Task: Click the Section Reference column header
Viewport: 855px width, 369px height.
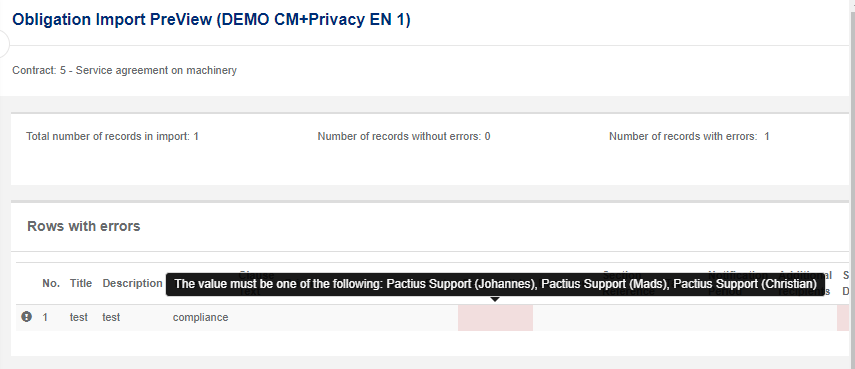Action: click(629, 283)
